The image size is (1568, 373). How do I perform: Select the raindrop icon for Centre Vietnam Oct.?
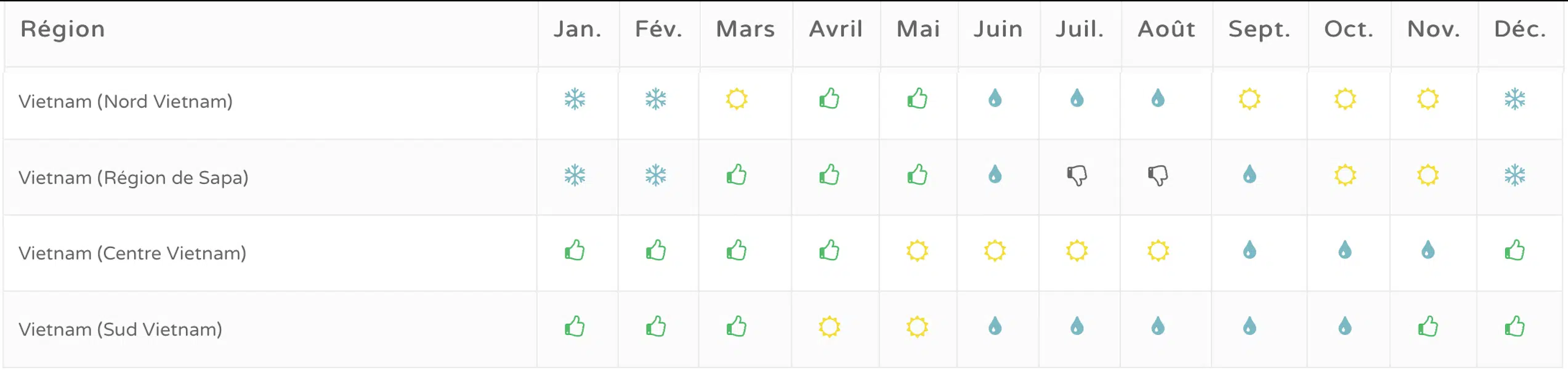click(1345, 251)
